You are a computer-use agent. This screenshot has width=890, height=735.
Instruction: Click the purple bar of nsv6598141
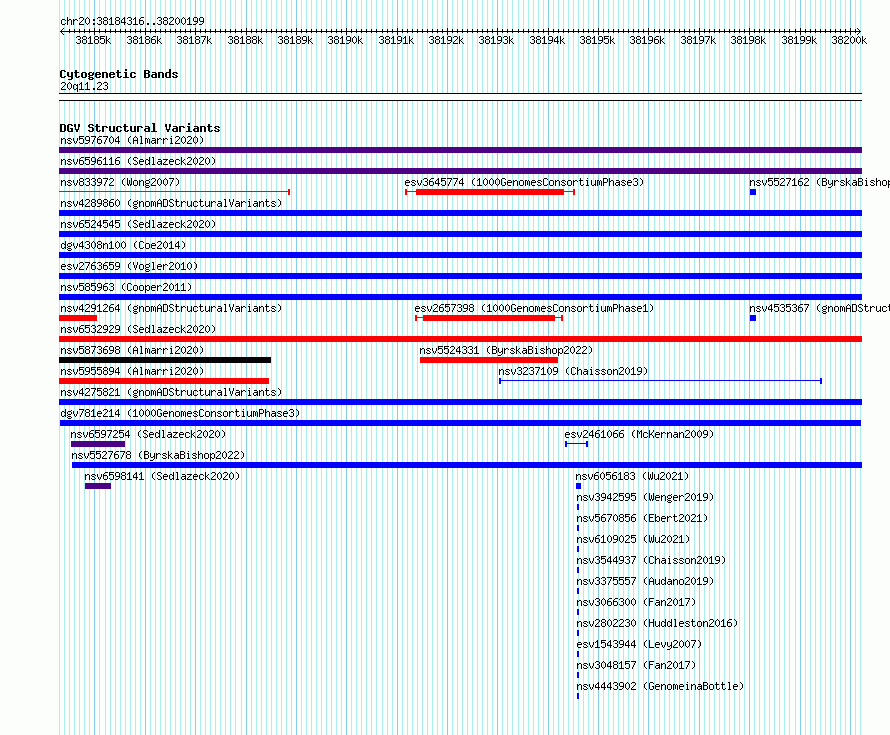[x=98, y=486]
